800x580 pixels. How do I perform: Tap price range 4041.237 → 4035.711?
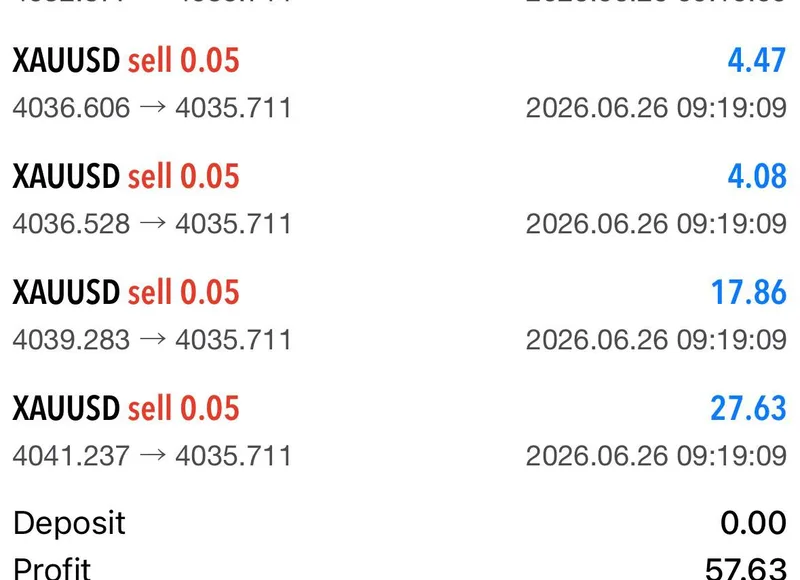152,456
